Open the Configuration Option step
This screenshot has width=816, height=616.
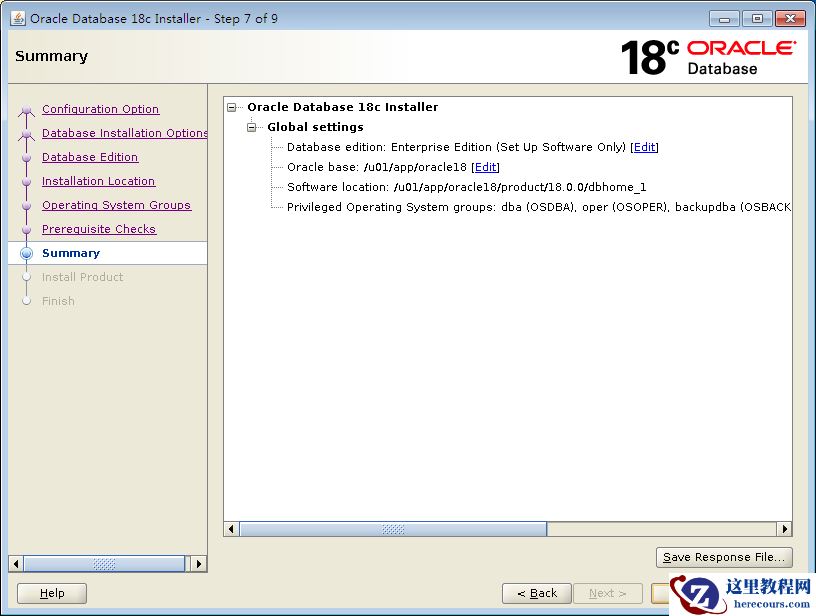tap(100, 109)
